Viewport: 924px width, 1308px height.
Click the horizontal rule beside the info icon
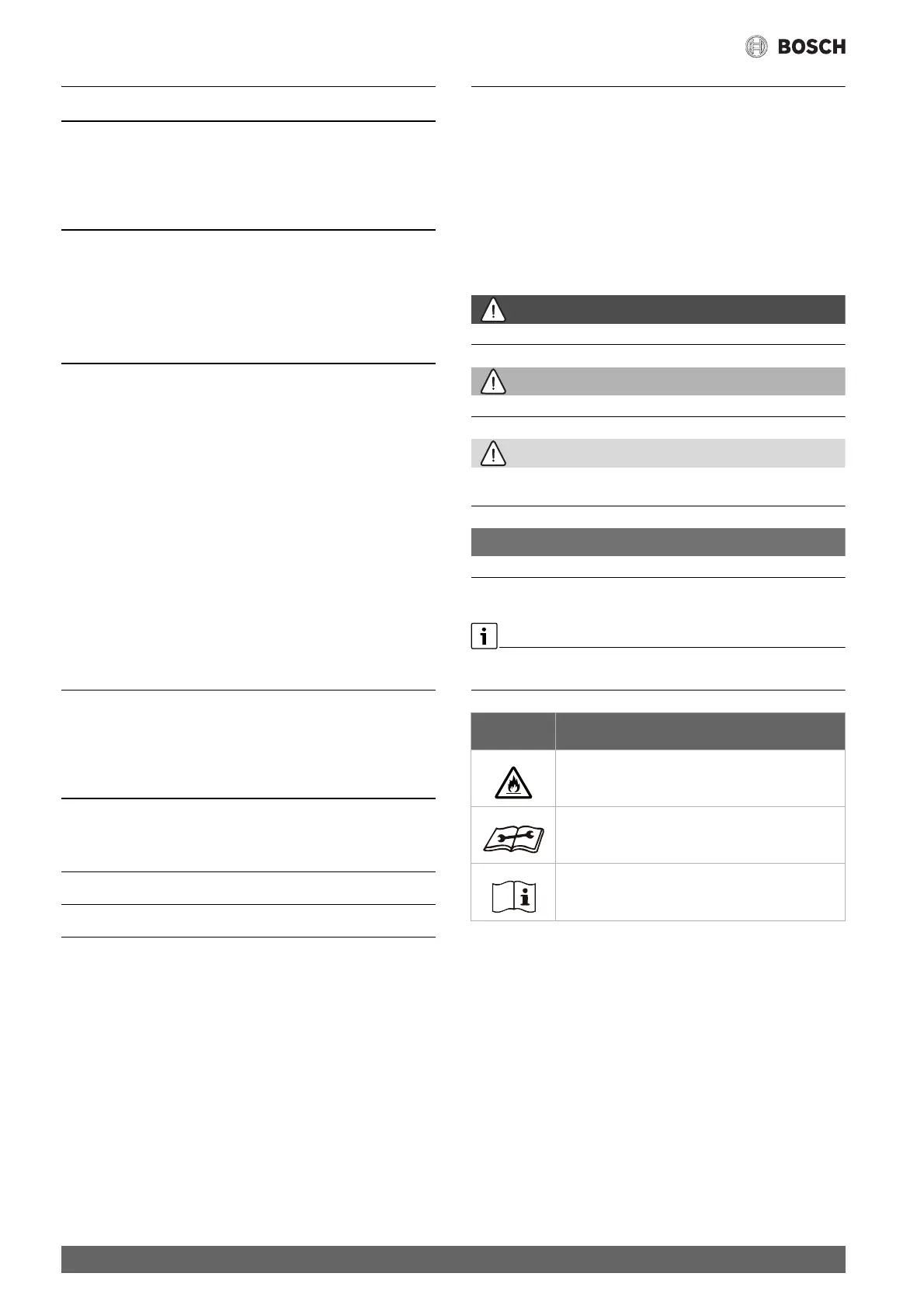click(672, 647)
